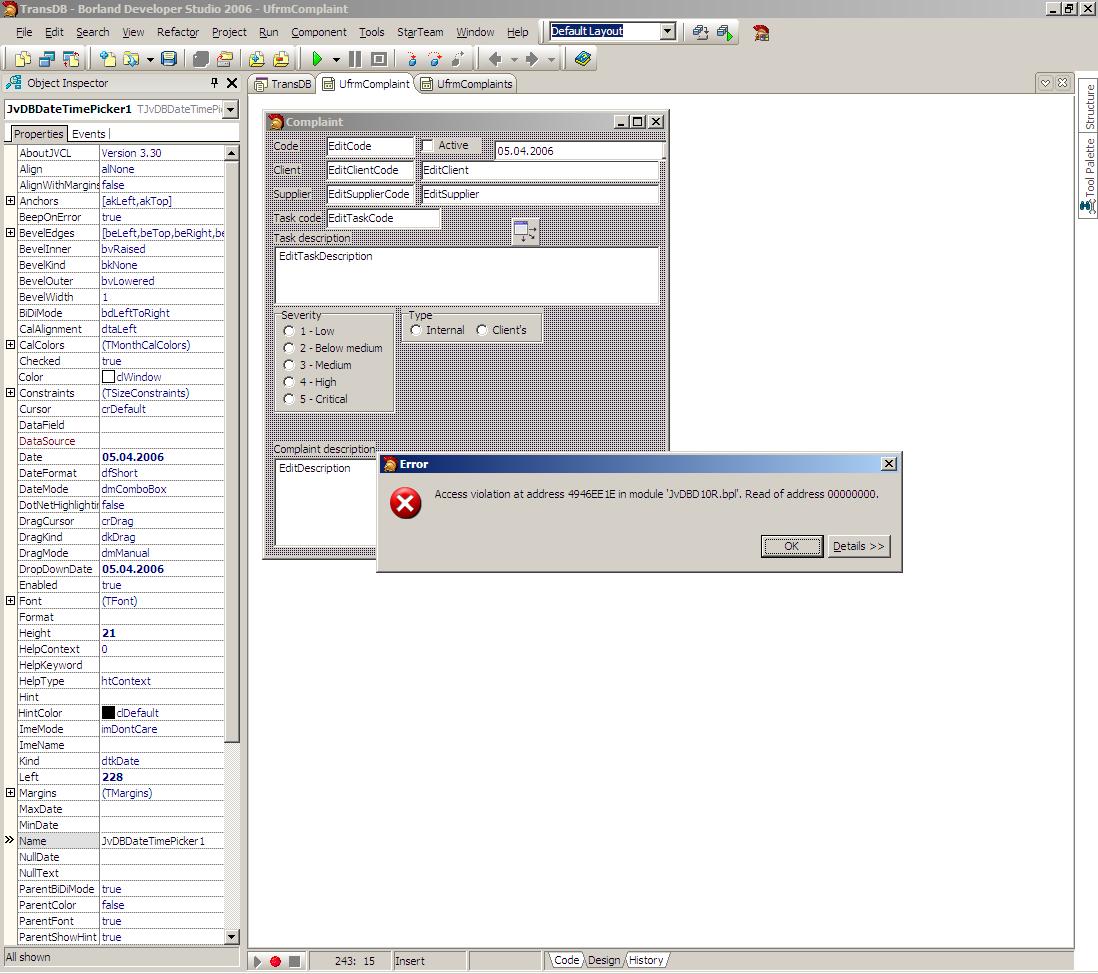Switch to the UfrmComplaints tab
The height and width of the screenshot is (974, 1098).
[466, 84]
